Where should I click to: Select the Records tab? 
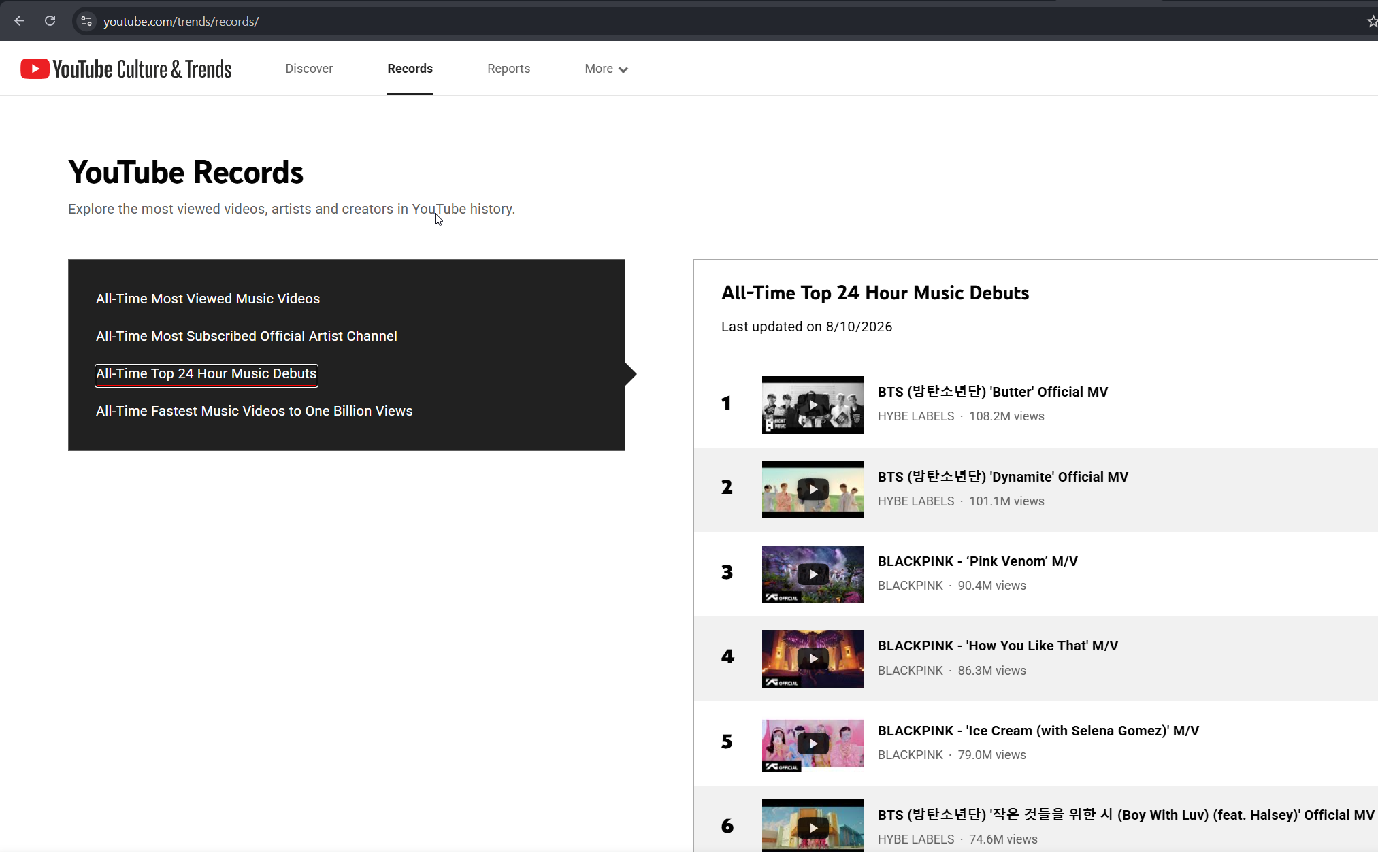[x=410, y=69]
